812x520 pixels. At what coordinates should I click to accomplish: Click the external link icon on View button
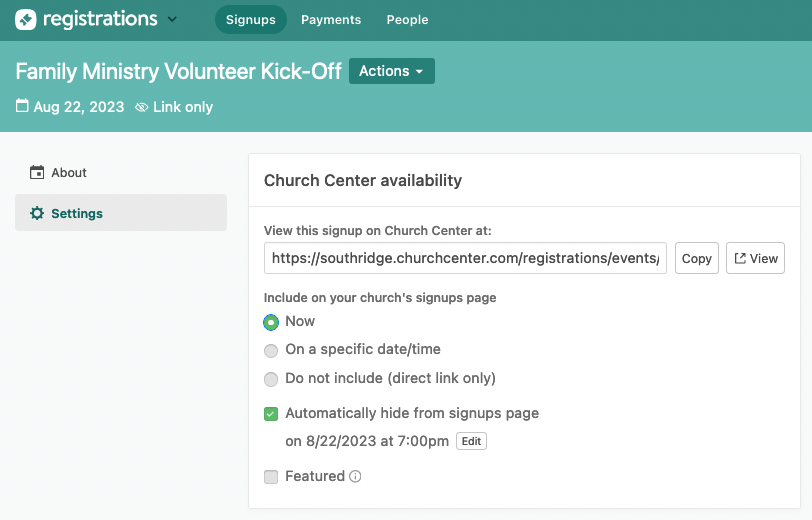coord(740,258)
